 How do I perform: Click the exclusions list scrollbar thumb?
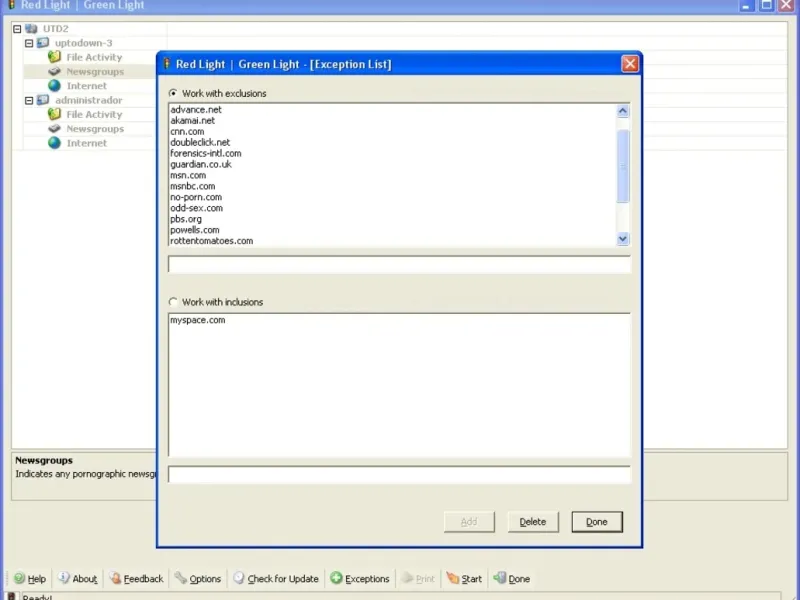click(x=622, y=166)
